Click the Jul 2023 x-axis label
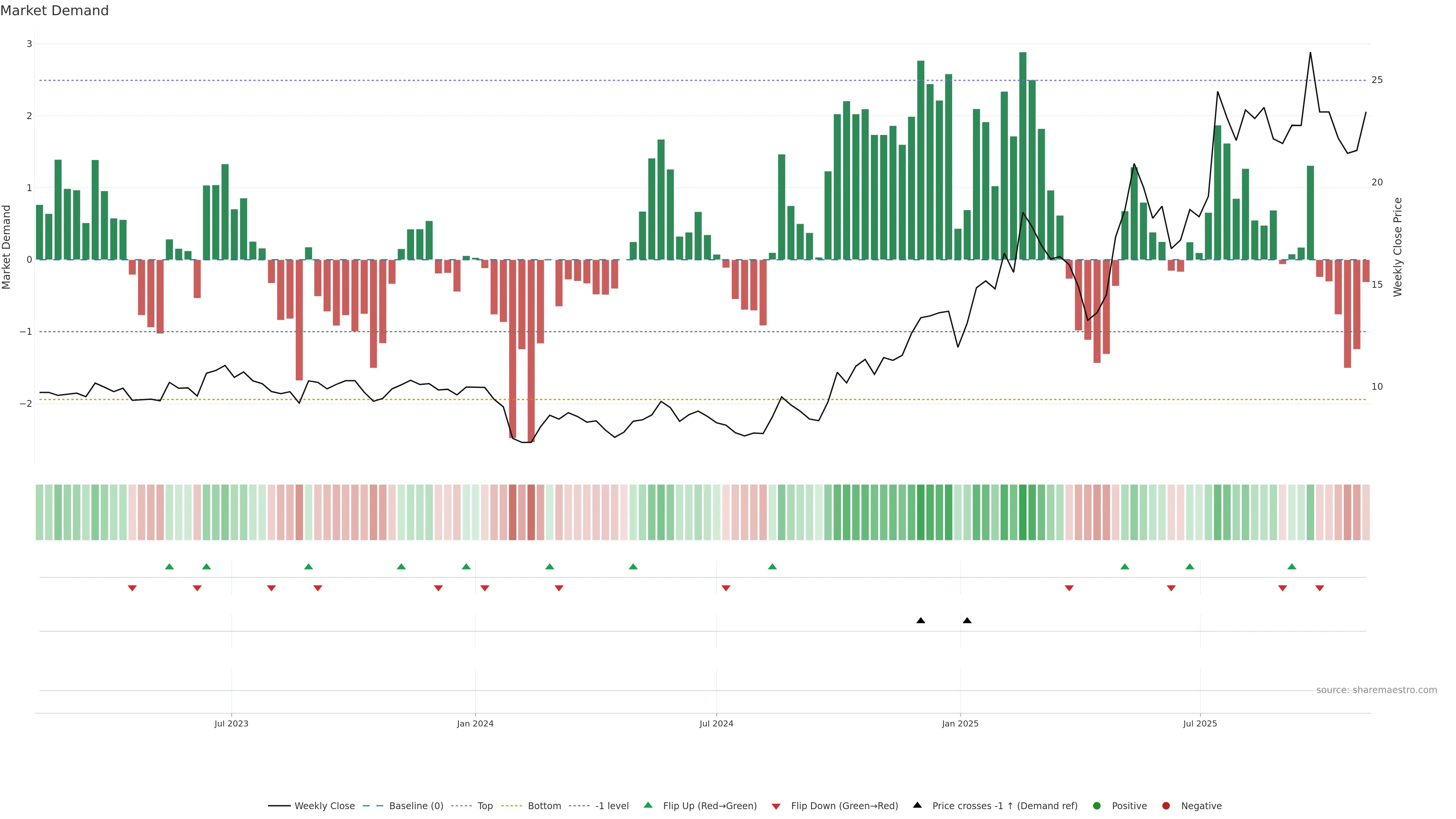Screen dimensions: 1456x819 coord(231,723)
